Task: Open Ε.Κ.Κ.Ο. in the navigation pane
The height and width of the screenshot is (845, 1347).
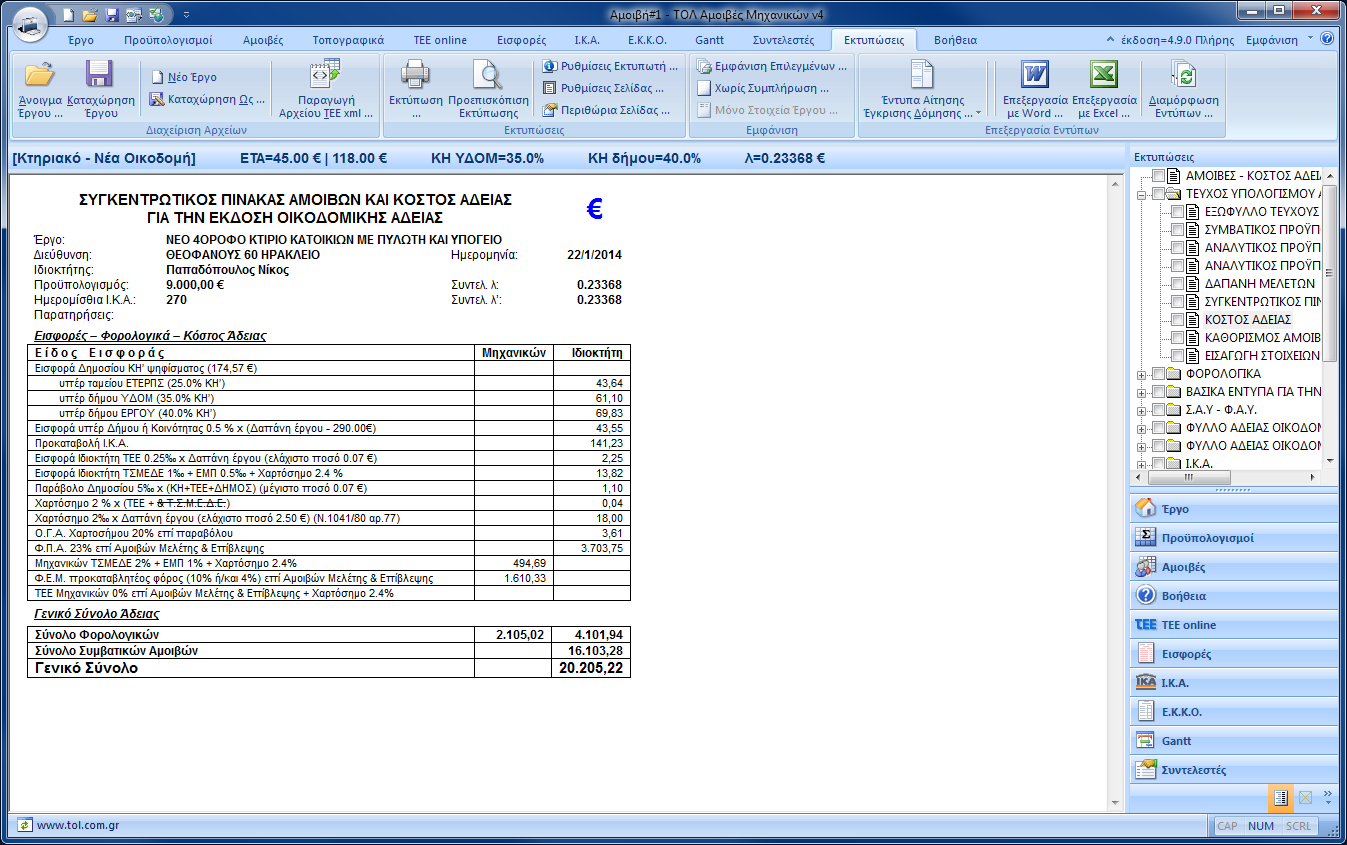Action: [x=1232, y=712]
